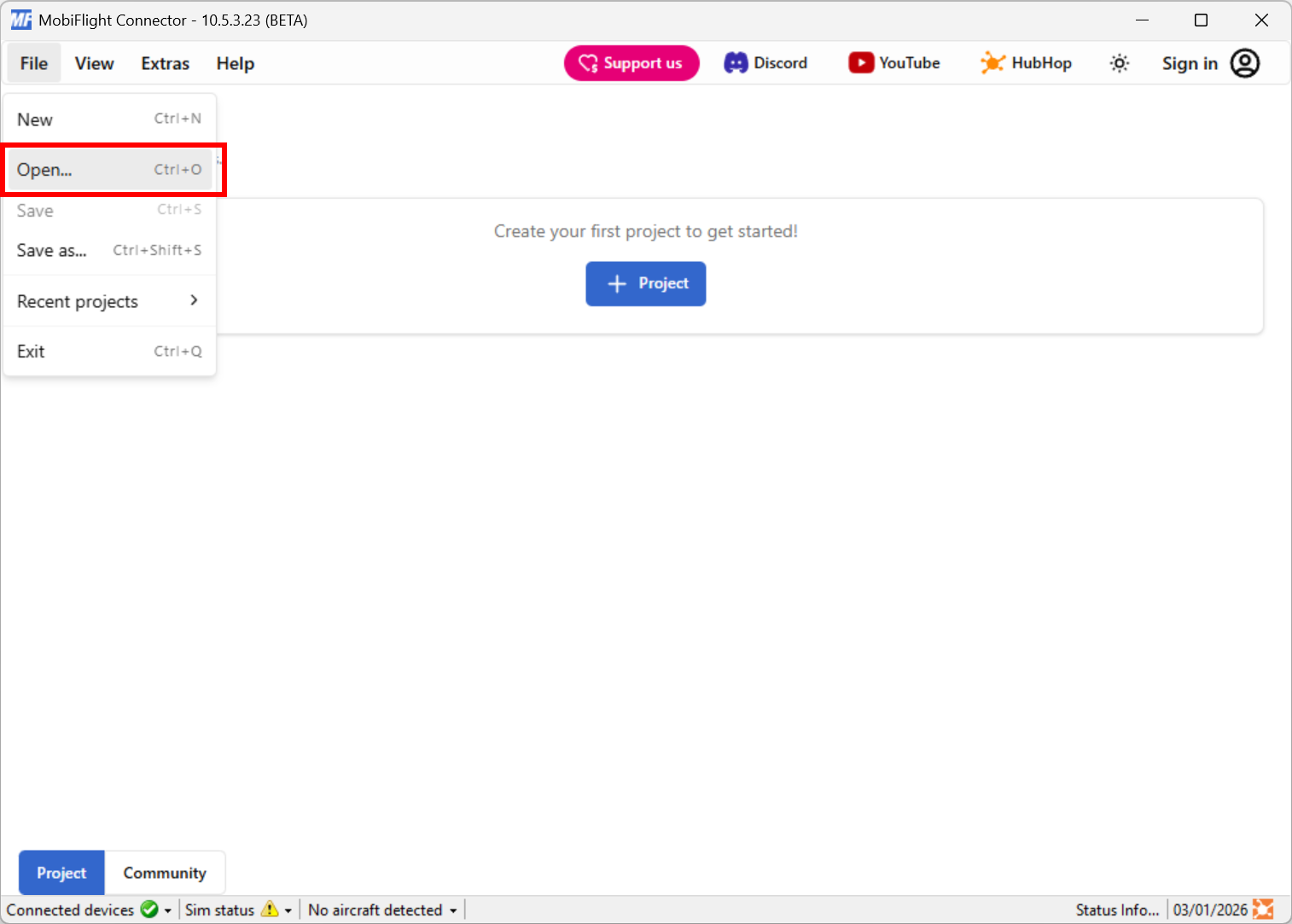Click the green connected devices checkmark
This screenshot has height=924, width=1292.
point(149,909)
